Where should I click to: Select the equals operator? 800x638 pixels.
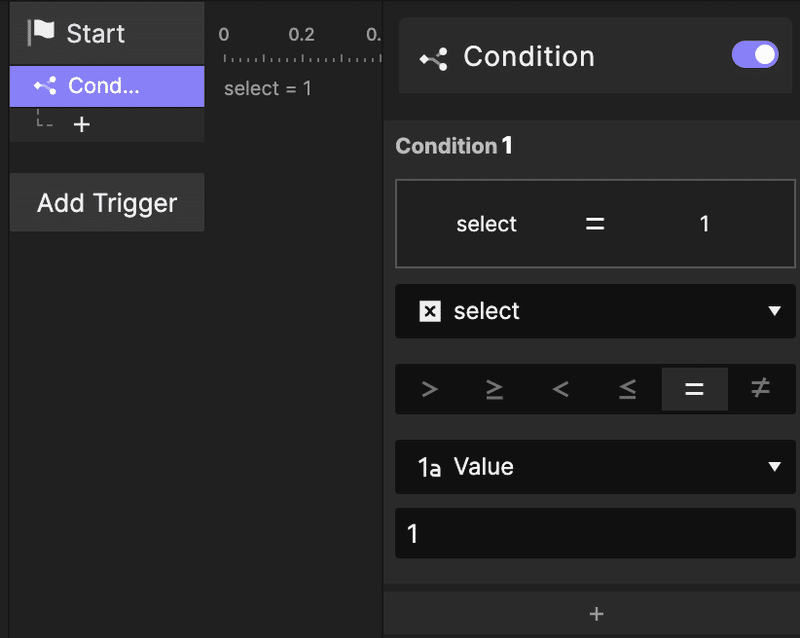click(x=694, y=389)
